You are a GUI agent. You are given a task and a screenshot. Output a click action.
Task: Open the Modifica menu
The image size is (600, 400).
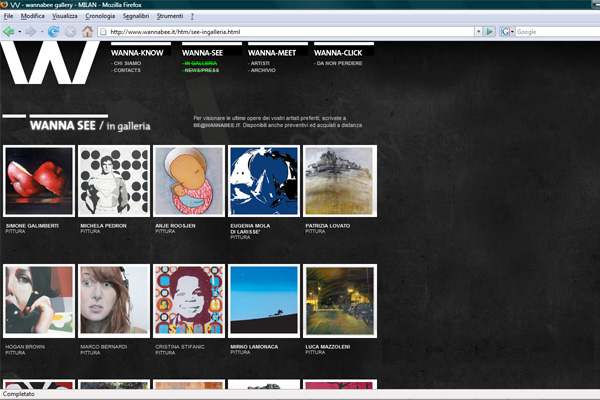click(33, 16)
